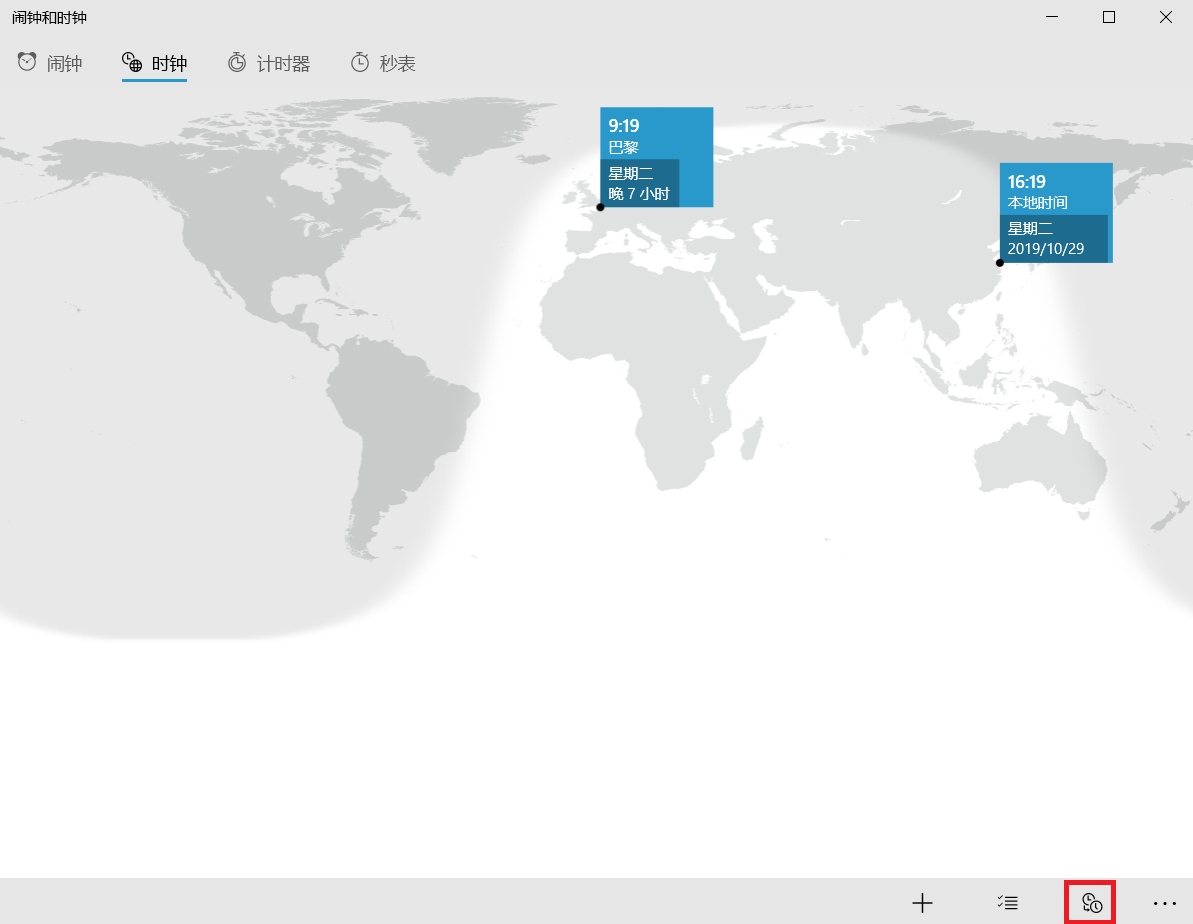Viewport: 1193px width, 924px height.
Task: Click the world clock globe icon
Action: pos(132,63)
